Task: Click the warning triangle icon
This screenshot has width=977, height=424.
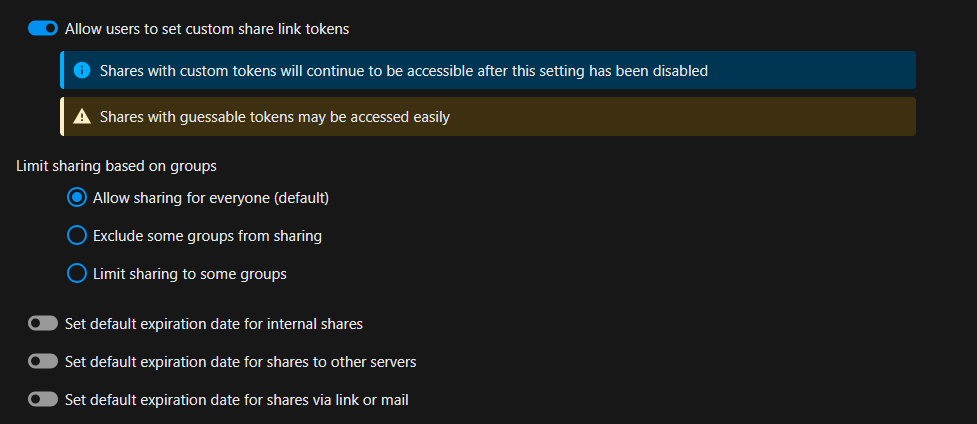Action: click(x=83, y=117)
